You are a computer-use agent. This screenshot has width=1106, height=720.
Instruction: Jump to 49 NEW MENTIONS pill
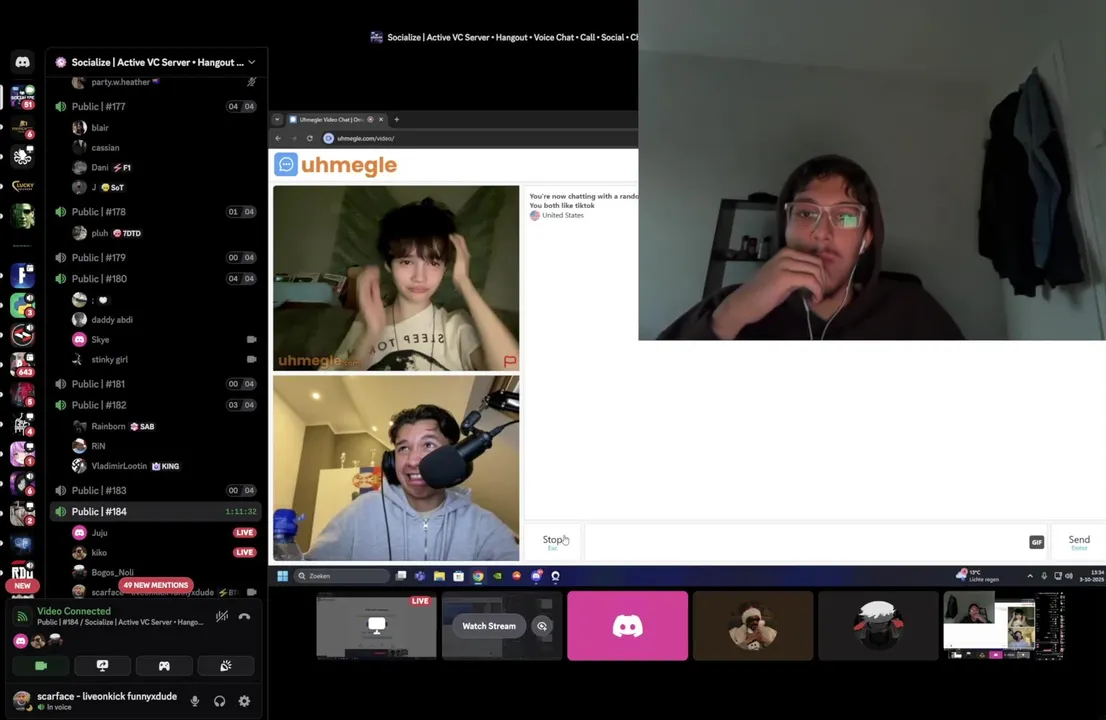(x=155, y=585)
